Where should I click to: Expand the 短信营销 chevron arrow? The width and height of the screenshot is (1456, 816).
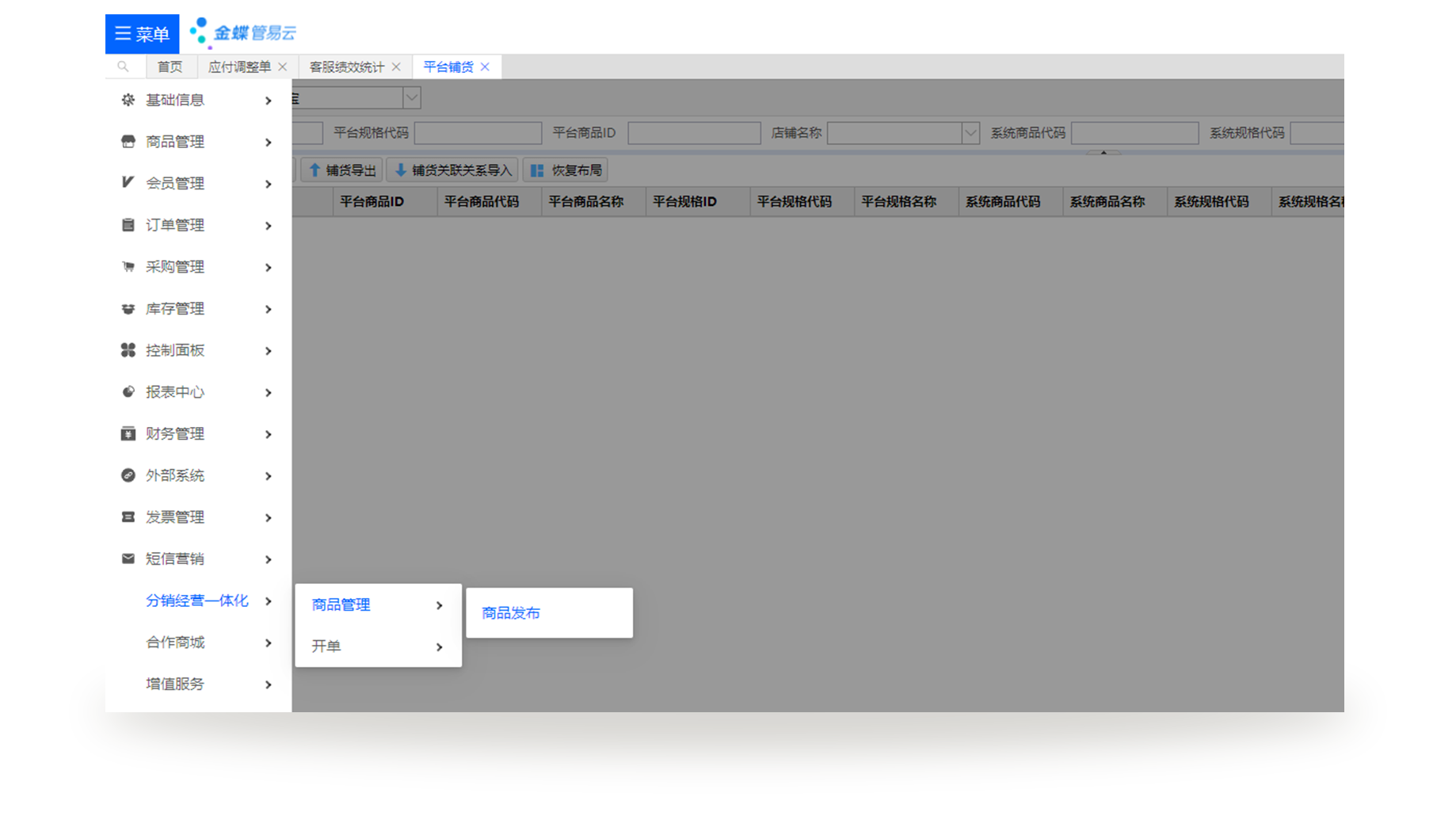click(x=269, y=559)
